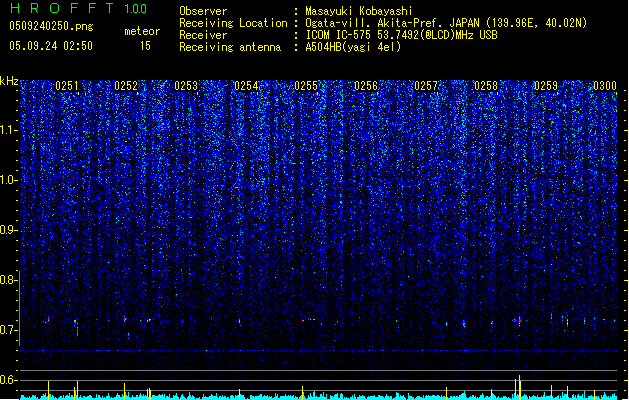Click the 0259 time marker
The height and width of the screenshot is (400, 629).
coord(546,86)
